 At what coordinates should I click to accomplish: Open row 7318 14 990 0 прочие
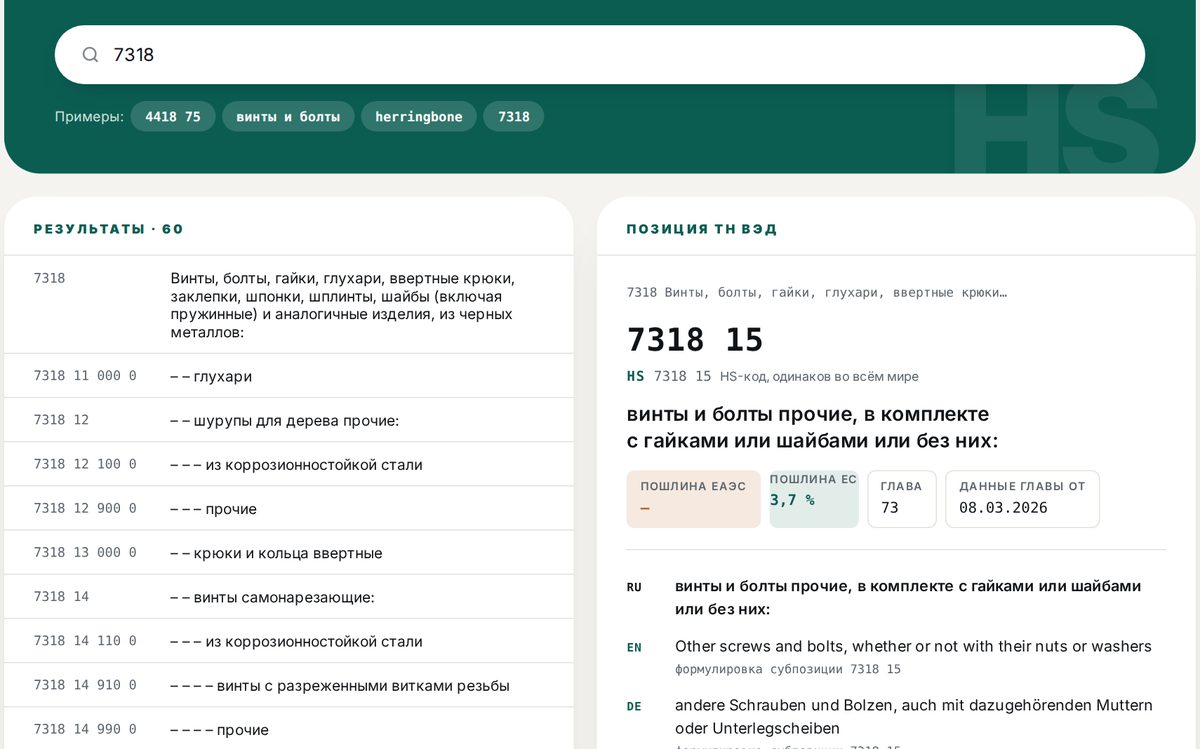(289, 729)
